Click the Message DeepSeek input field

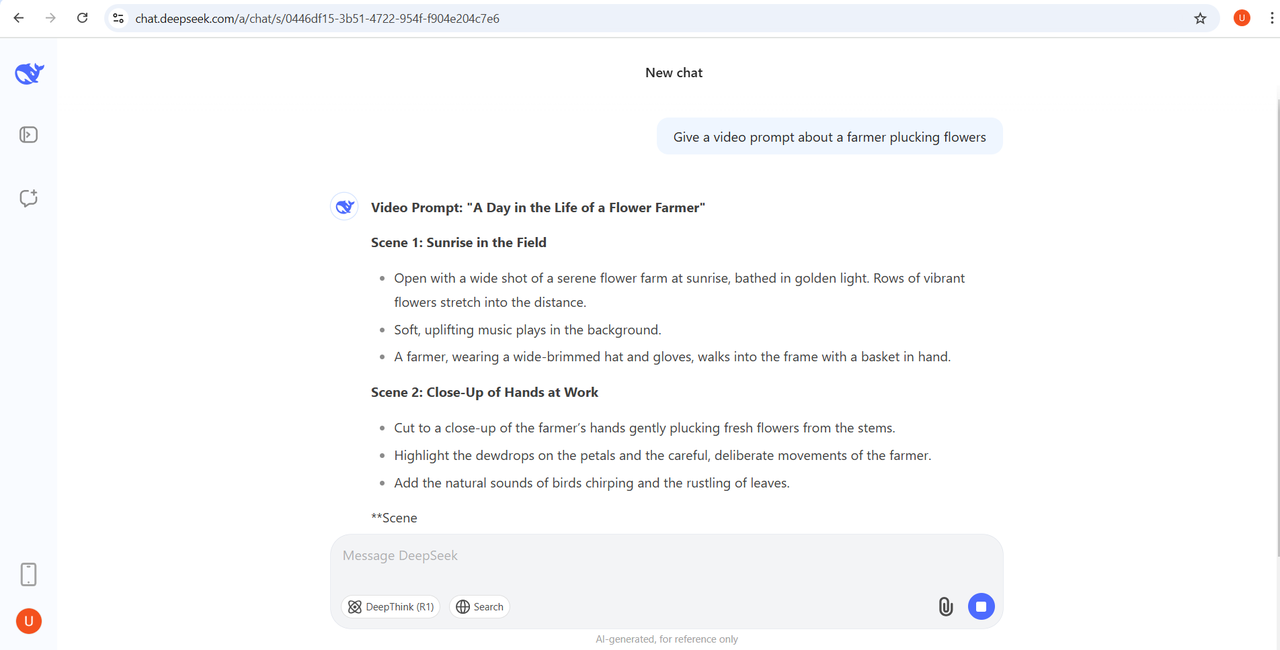tap(666, 556)
